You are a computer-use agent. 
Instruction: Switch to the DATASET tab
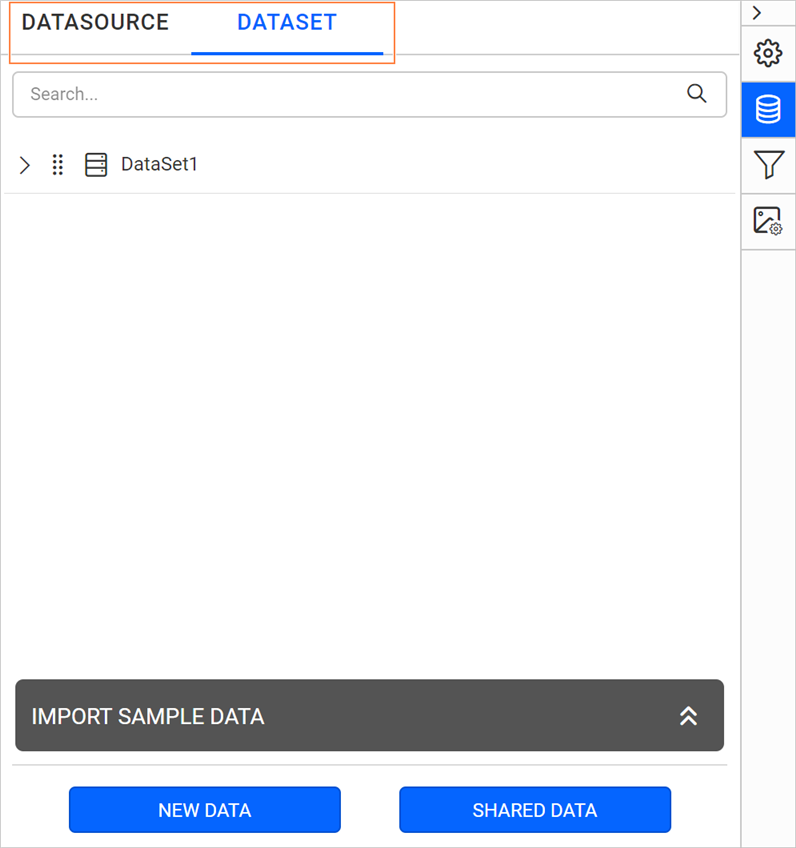tap(286, 22)
